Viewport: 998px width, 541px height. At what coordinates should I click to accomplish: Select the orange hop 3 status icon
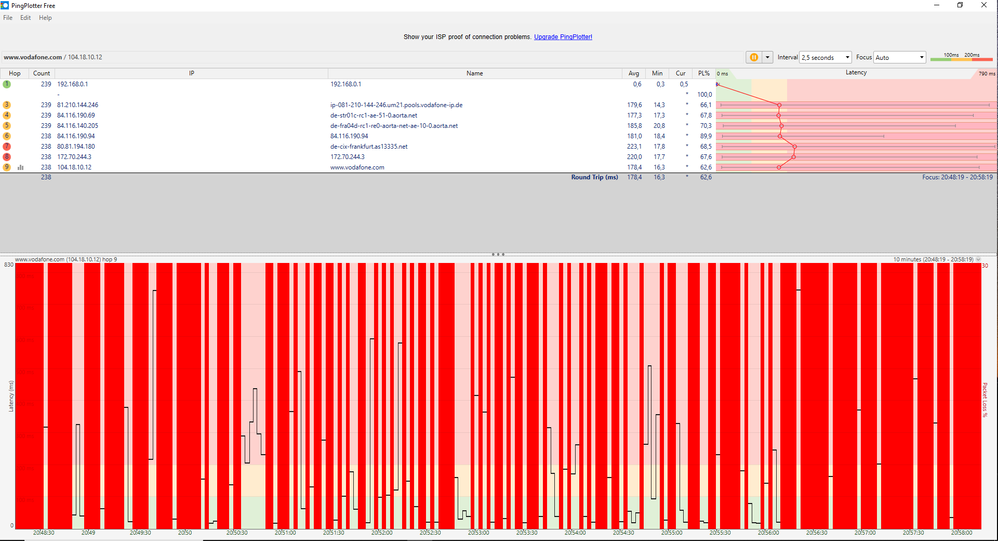pyautogui.click(x=7, y=105)
